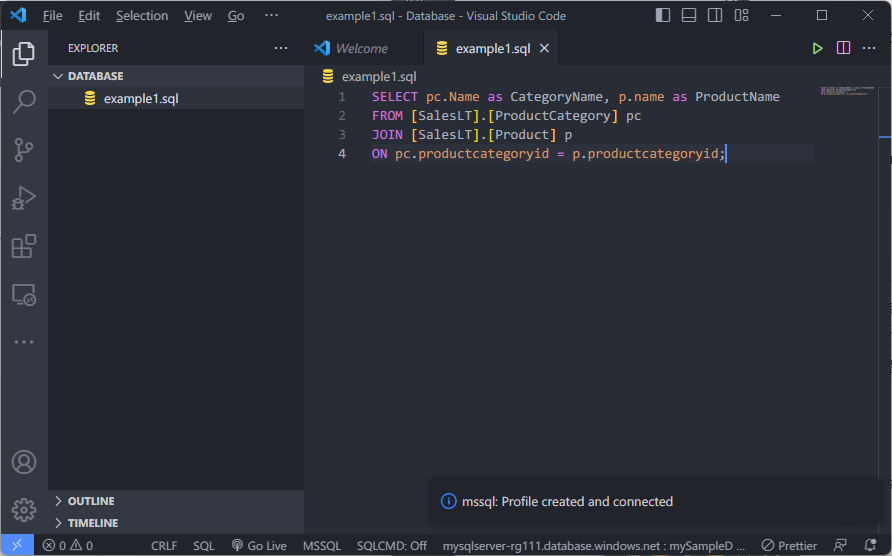The height and width of the screenshot is (556, 892).
Task: Change SQL language mode in status bar
Action: [204, 546]
